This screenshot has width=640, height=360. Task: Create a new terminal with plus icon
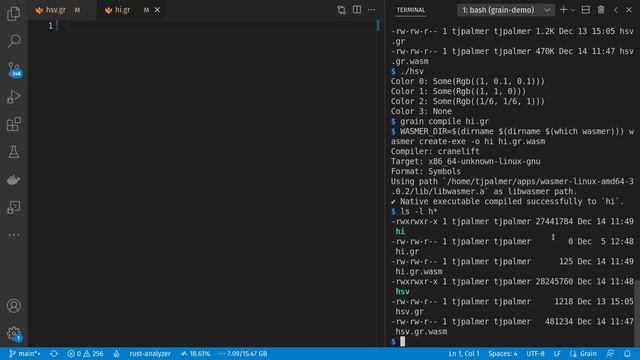coord(563,10)
